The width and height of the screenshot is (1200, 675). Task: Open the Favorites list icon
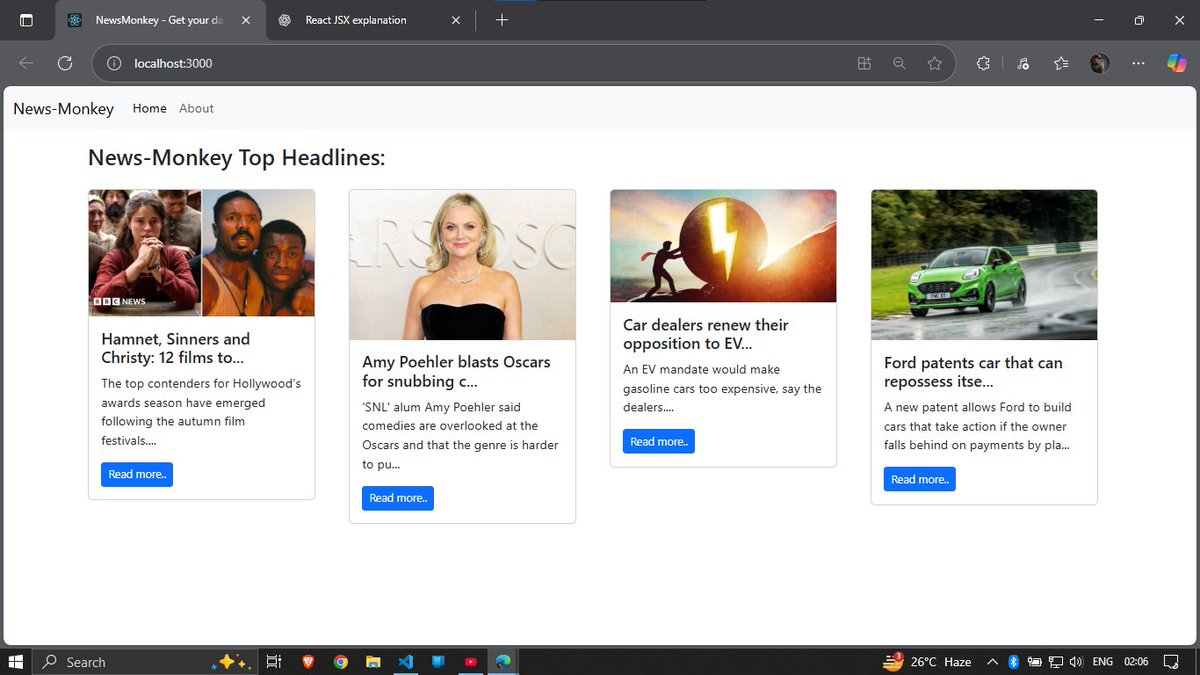(x=1061, y=63)
